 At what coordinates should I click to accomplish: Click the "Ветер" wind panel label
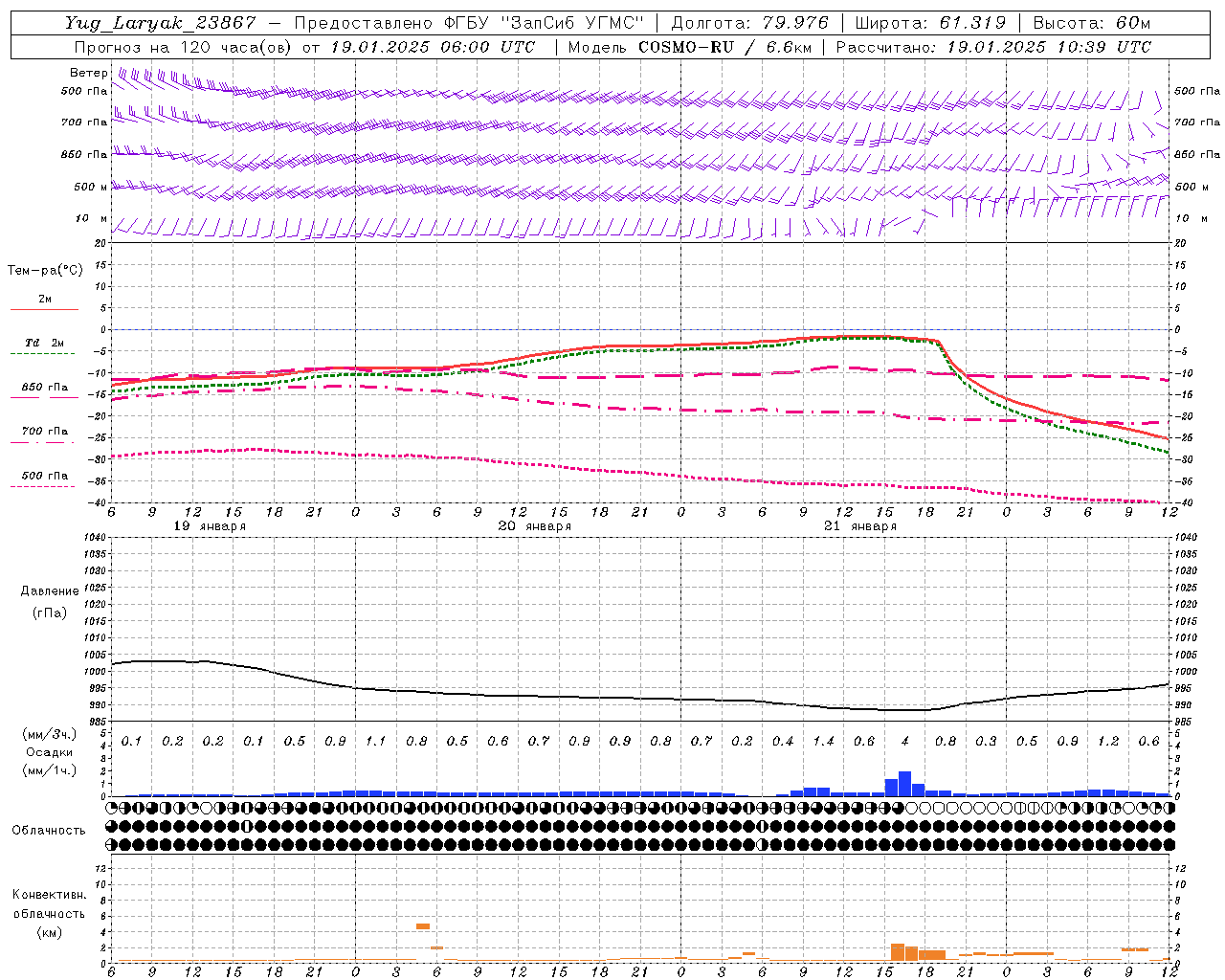(88, 73)
